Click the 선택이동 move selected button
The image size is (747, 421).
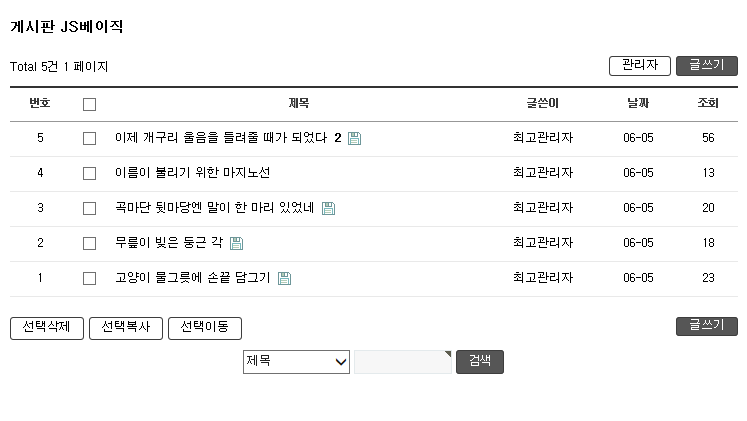tap(204, 328)
